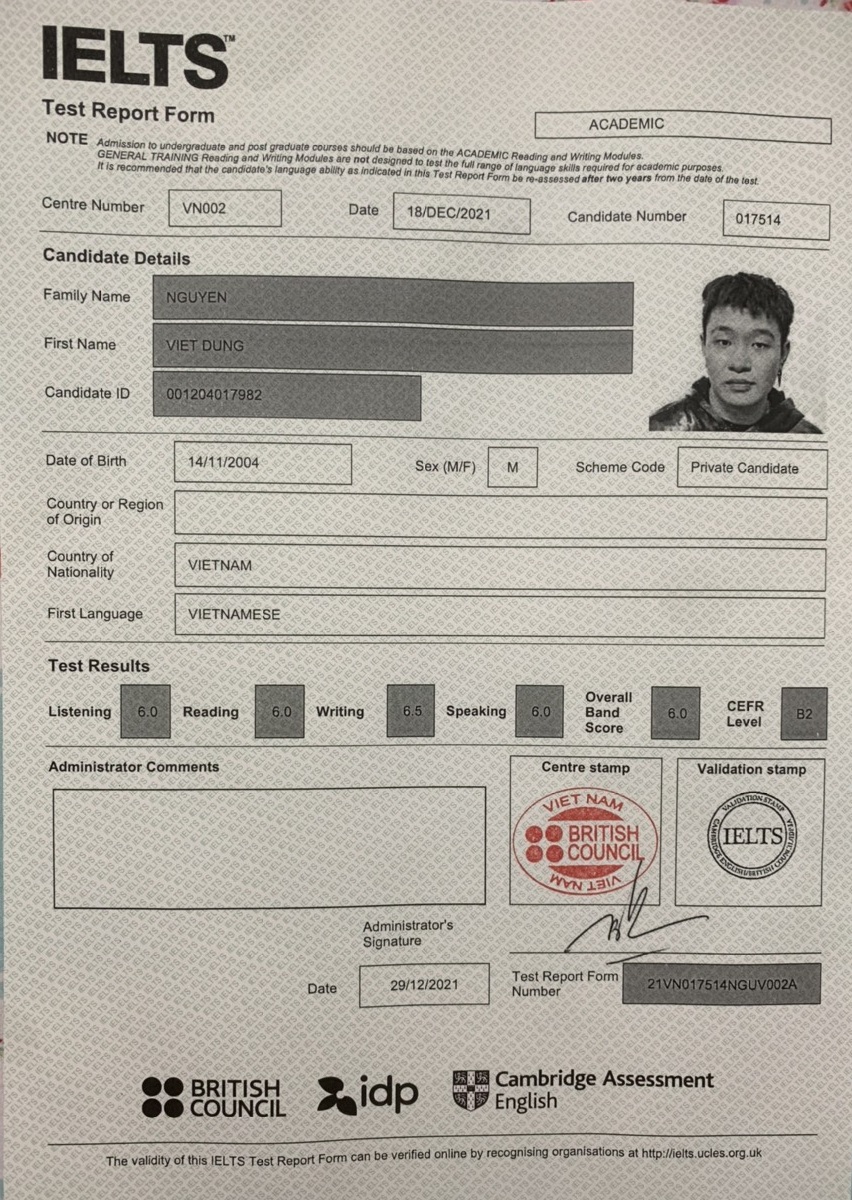
Task: Click the "Speaking" label
Action: click(476, 711)
